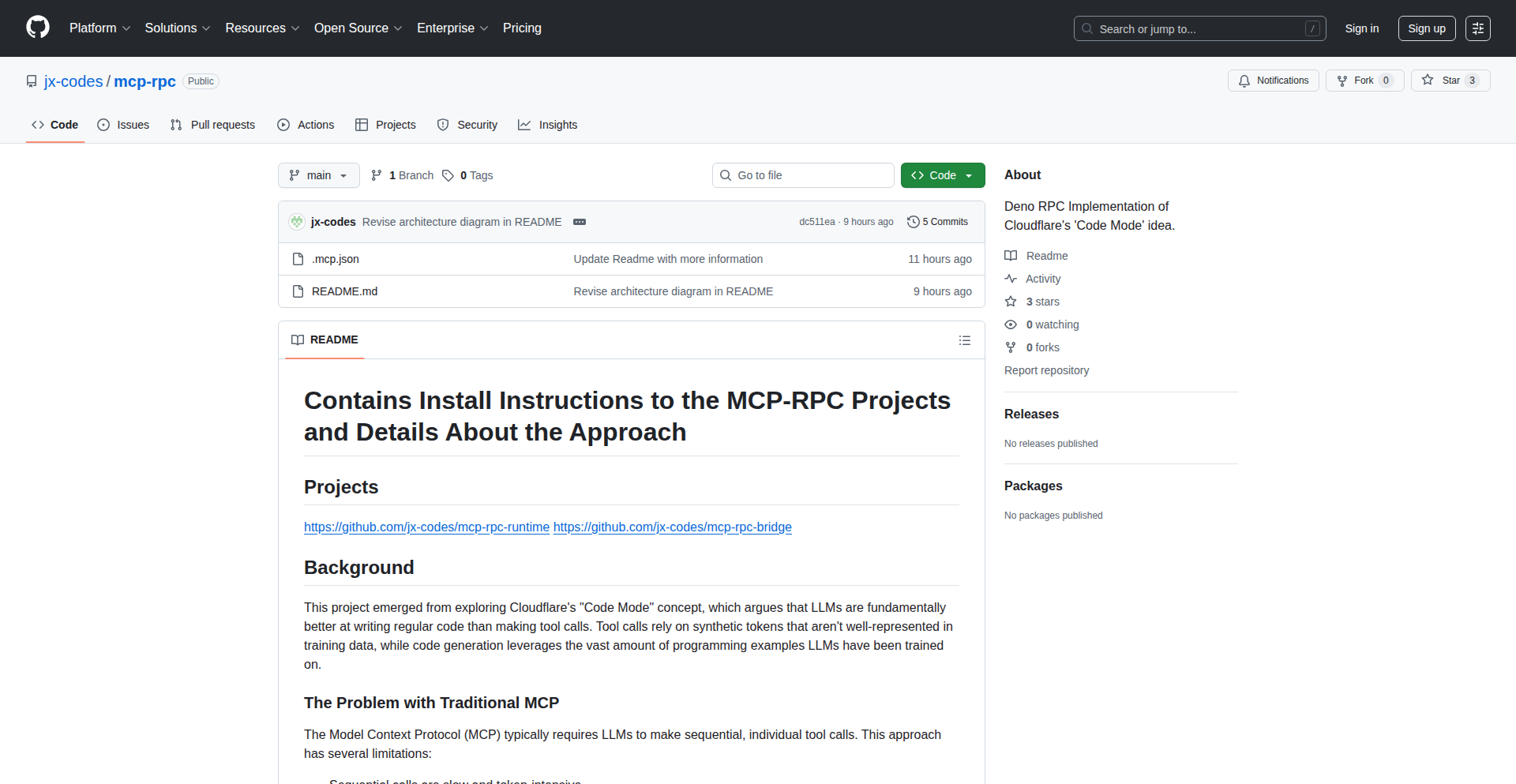Click the commit message ellipsis expander
This screenshot has height=784, width=1516.
point(580,222)
